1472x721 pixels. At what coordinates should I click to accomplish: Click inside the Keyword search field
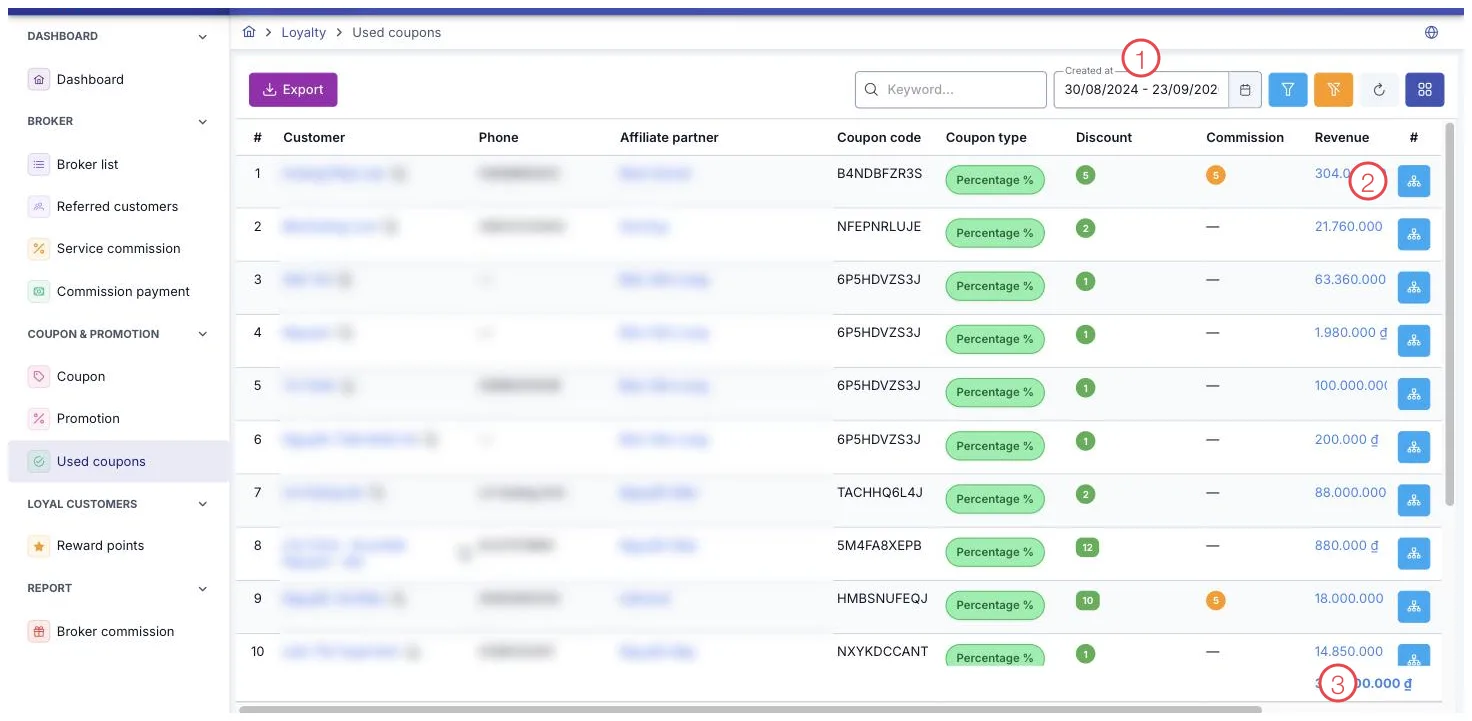950,90
